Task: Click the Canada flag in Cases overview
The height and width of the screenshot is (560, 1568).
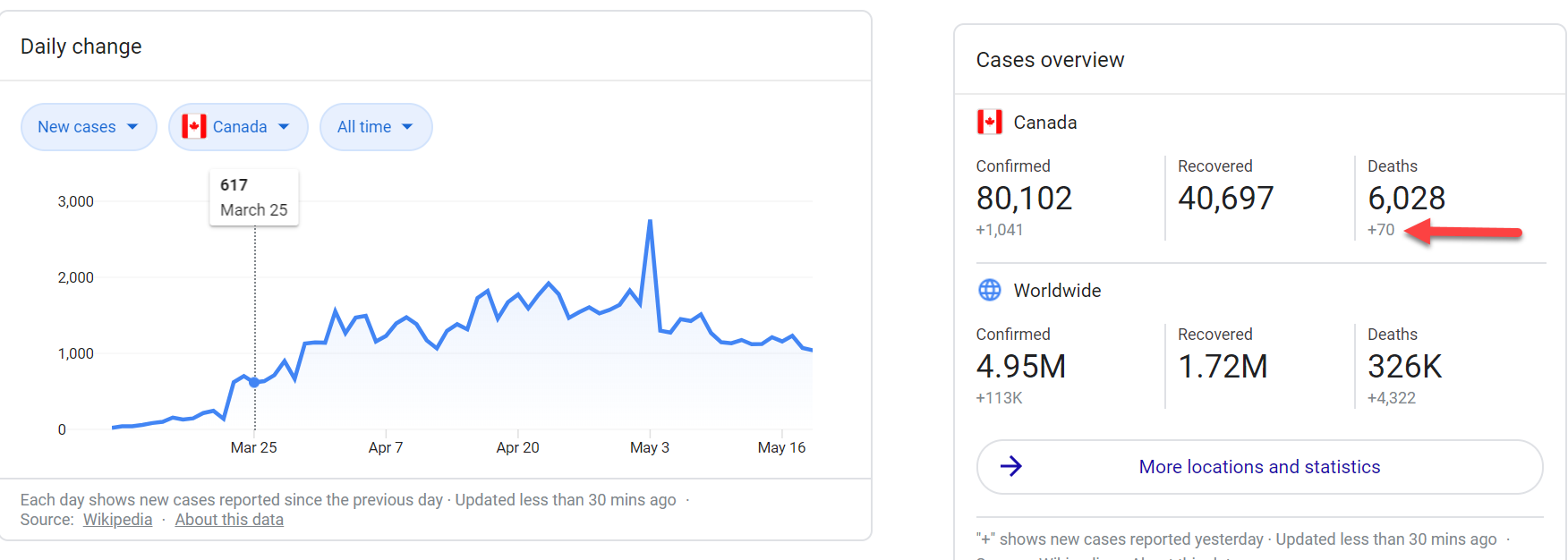Action: (989, 122)
